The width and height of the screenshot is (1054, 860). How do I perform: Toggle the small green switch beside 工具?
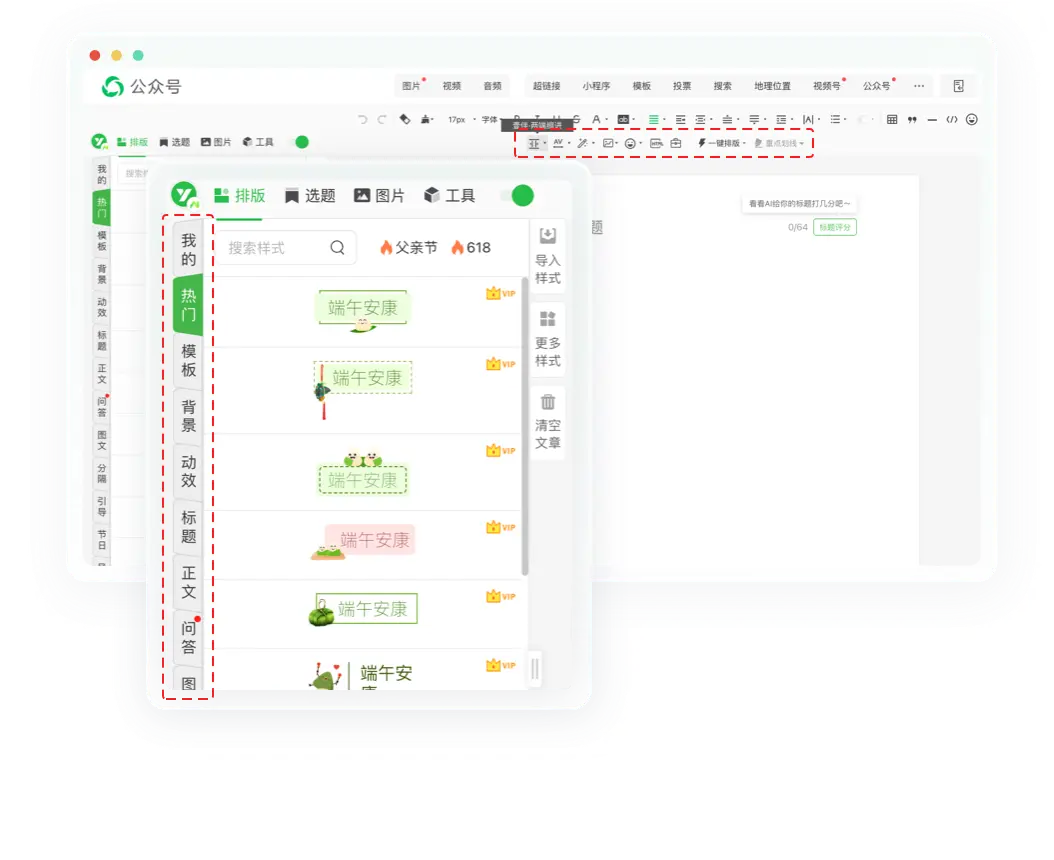299,142
